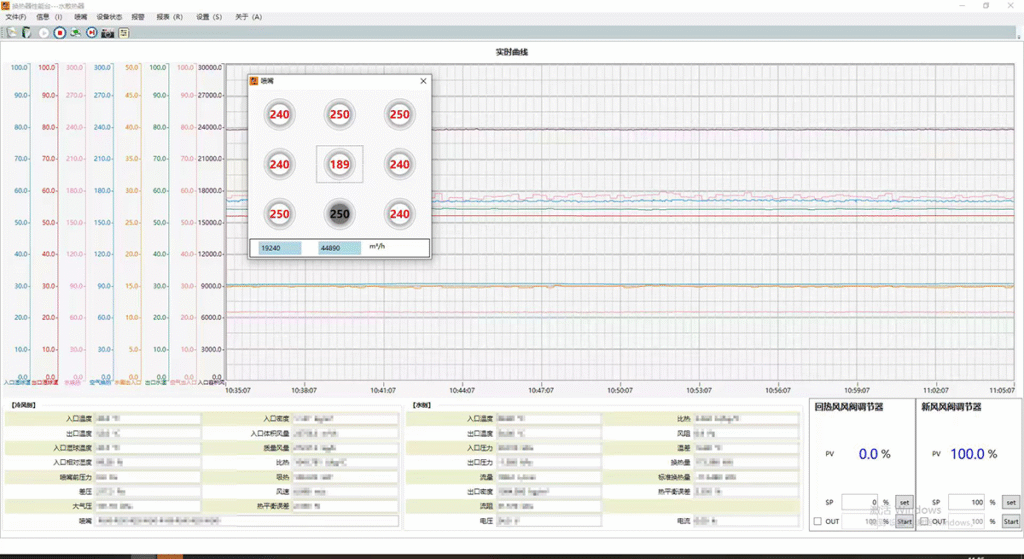Toggle the top-left 240 nozzle in dialog
Image resolution: width=1024 pixels, height=559 pixels.
tap(279, 115)
